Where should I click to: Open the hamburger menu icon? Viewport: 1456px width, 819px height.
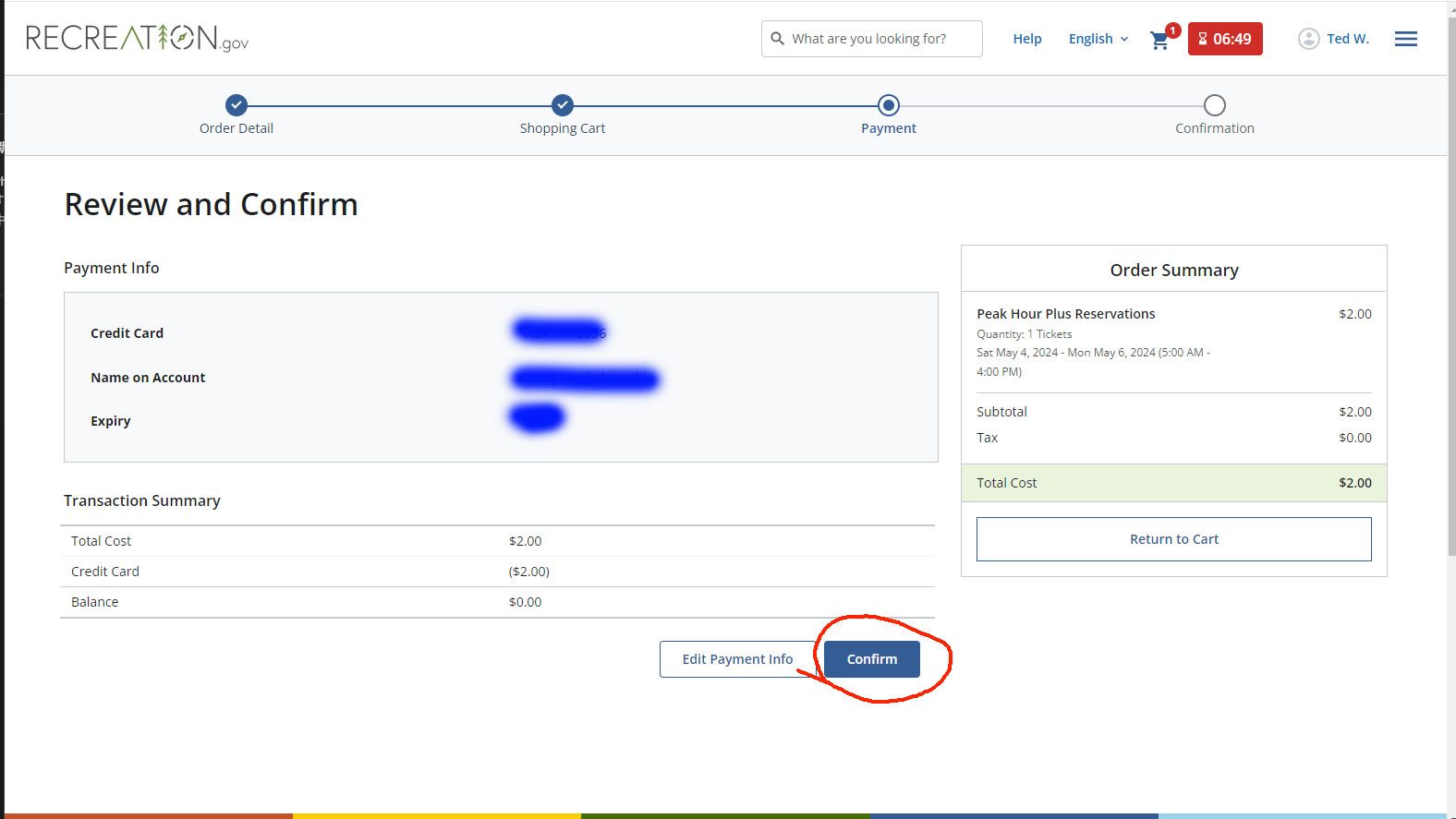click(x=1405, y=39)
